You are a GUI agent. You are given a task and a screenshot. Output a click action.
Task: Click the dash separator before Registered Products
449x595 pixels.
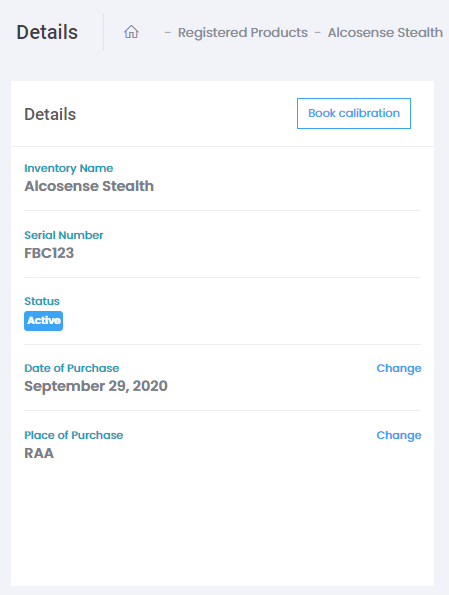point(167,33)
